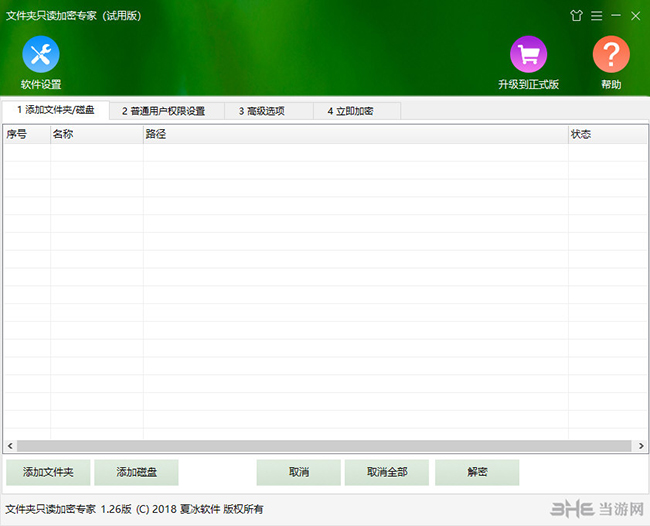650x526 pixels.
Task: Minimize the window
Action: pos(616,16)
